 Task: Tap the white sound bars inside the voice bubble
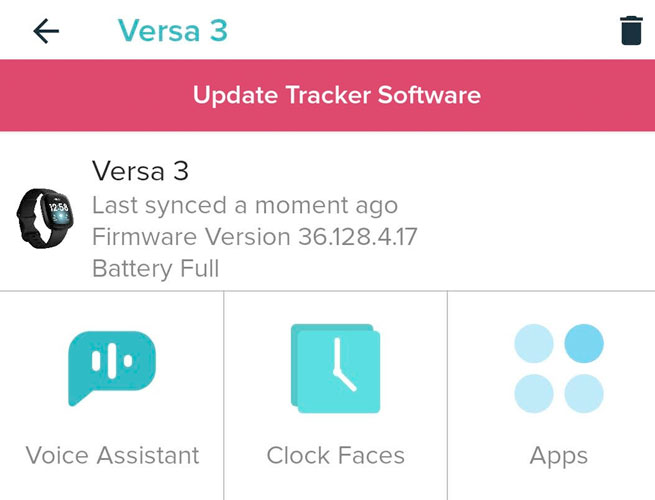[112, 360]
